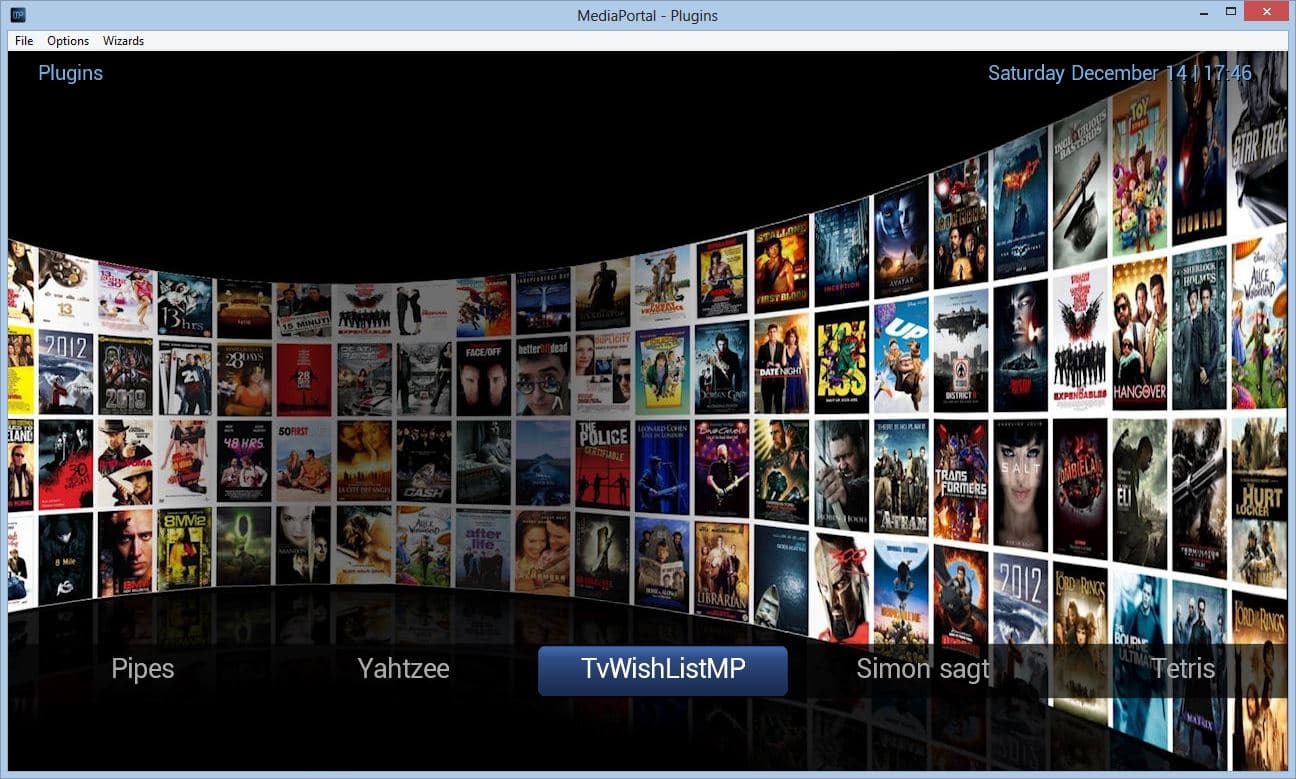Close the MediaPortal window
Screen dimensions: 1296x779
click(x=1266, y=12)
